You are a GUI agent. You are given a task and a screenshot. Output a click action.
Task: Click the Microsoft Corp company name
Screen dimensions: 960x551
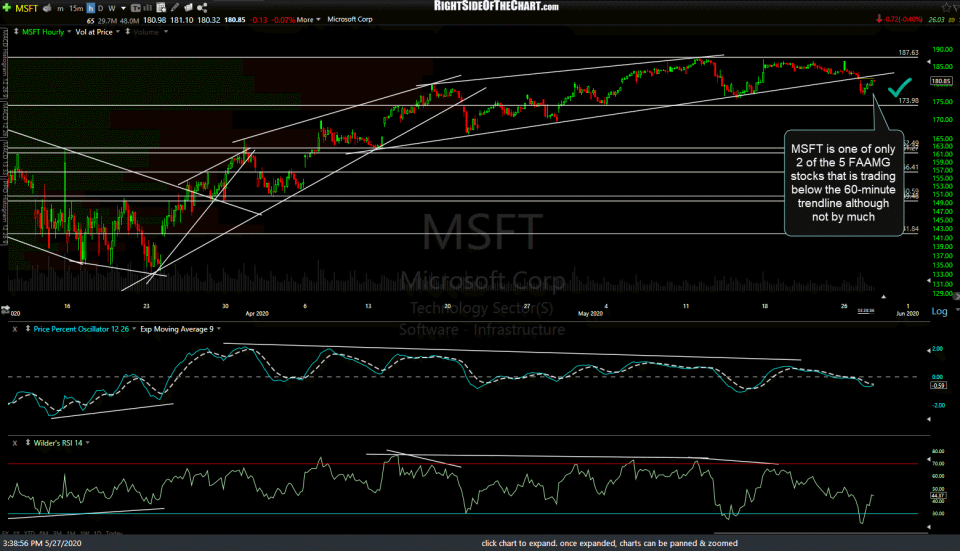350,20
